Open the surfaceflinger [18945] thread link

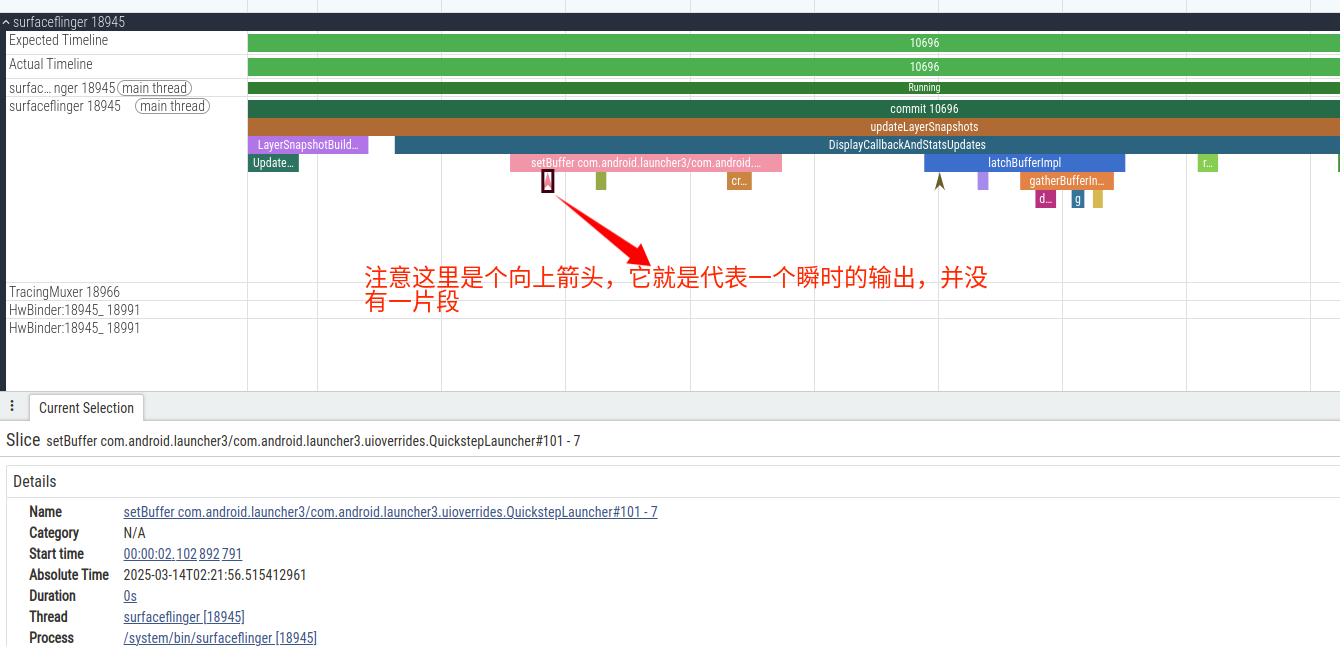click(x=184, y=617)
